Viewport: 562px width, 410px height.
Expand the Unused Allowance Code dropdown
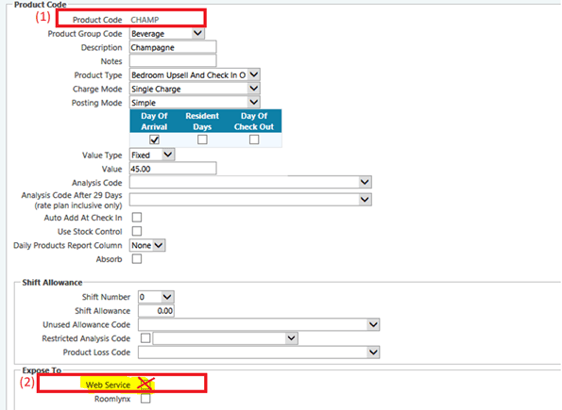click(x=259, y=324)
